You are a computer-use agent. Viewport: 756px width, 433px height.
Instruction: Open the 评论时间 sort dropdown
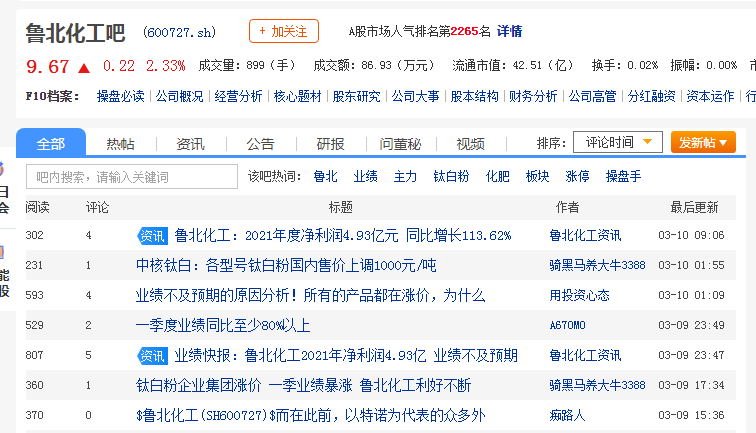click(617, 143)
